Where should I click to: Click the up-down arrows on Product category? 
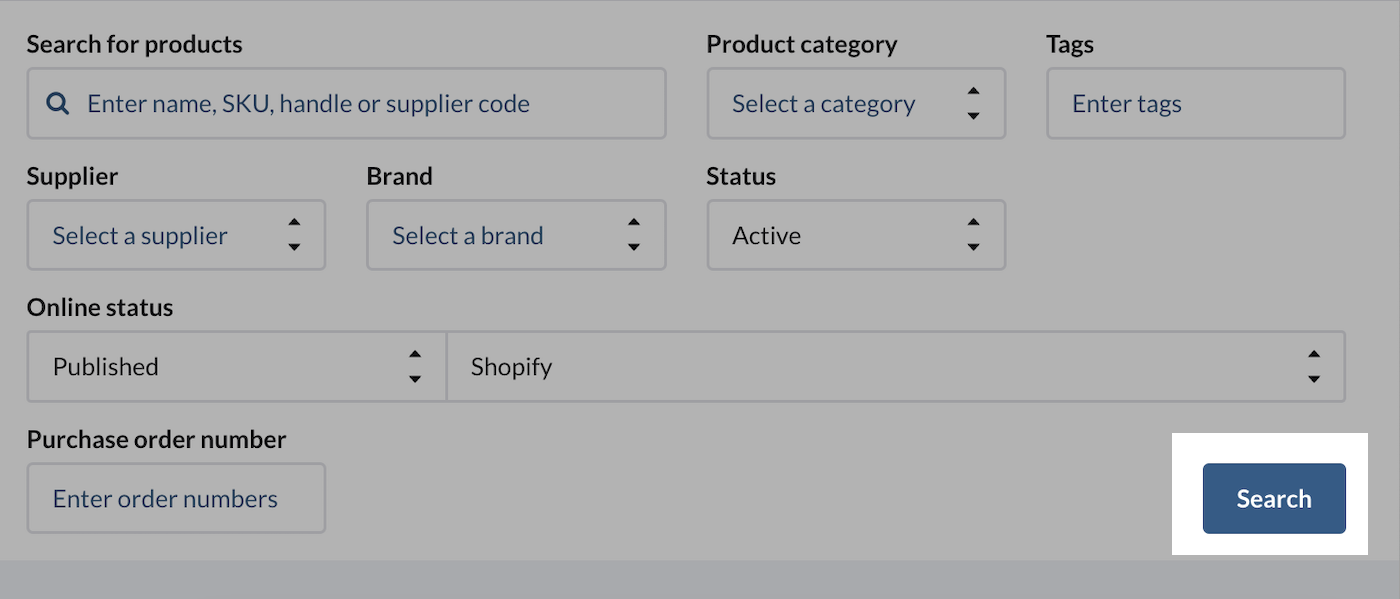[x=973, y=104]
